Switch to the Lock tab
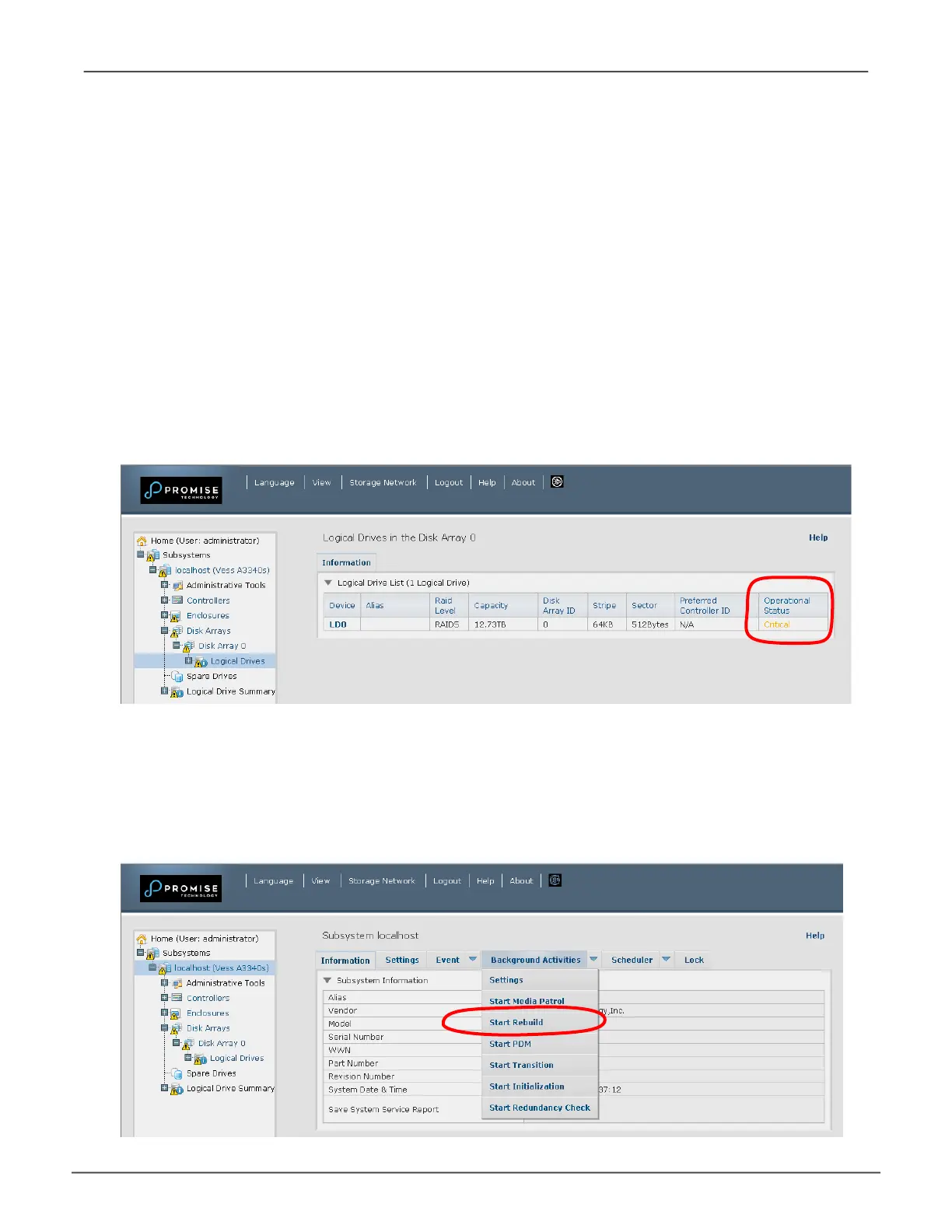 (x=694, y=960)
